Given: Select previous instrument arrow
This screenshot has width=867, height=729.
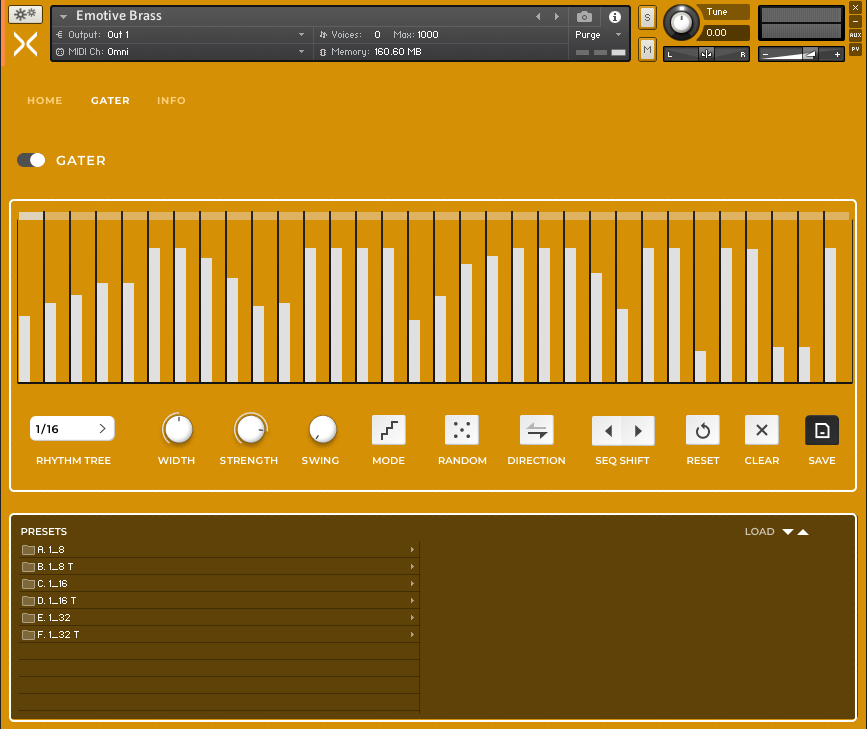Looking at the screenshot, I should tap(538, 17).
